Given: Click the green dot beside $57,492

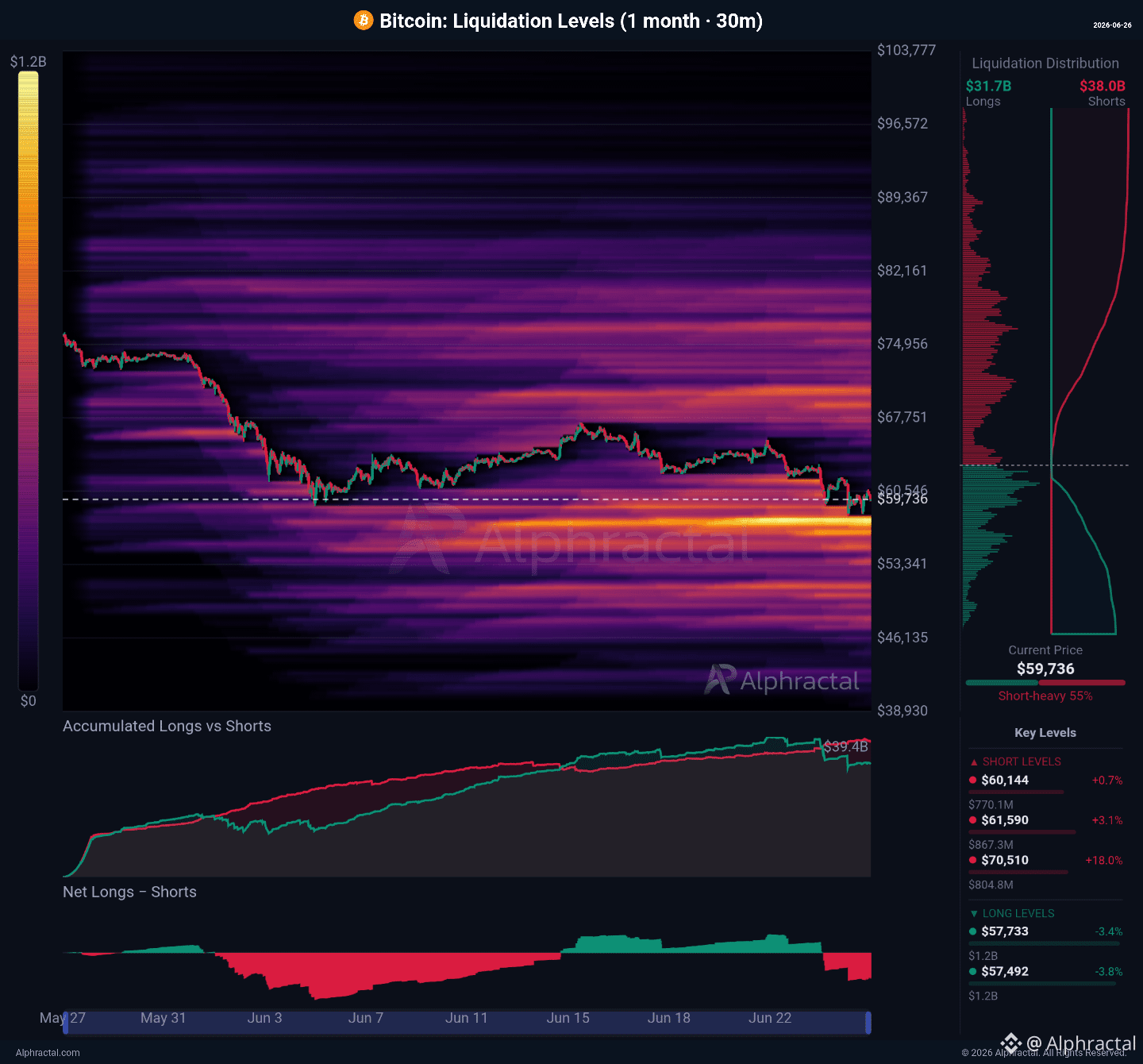Looking at the screenshot, I should [x=972, y=971].
